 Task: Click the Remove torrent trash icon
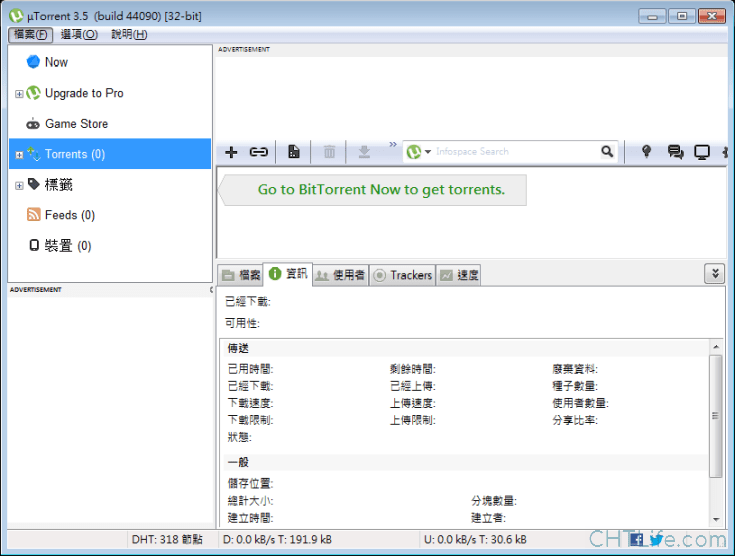click(330, 152)
